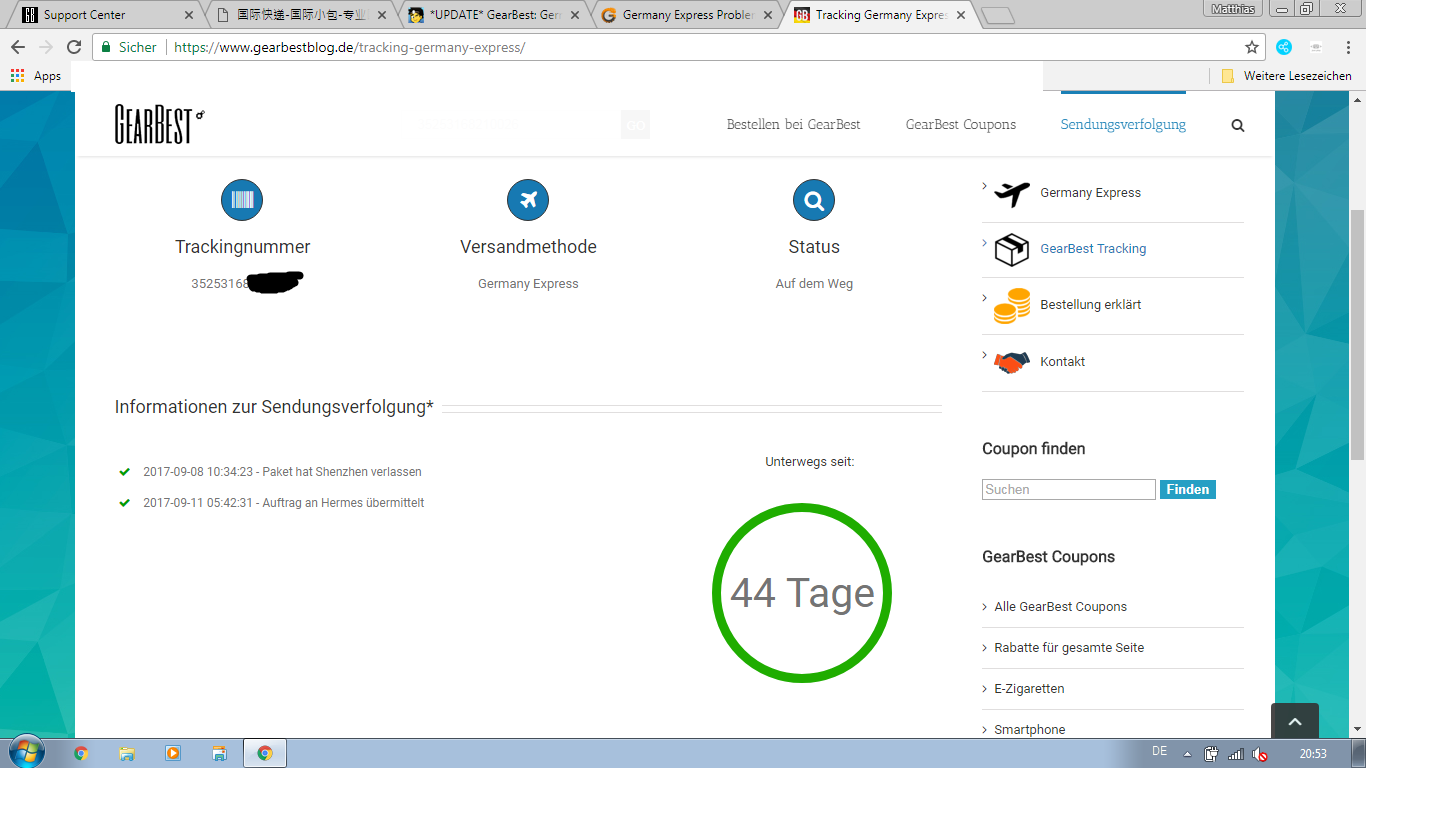
Task: Click the active Chrome taskbar button
Action: point(265,753)
